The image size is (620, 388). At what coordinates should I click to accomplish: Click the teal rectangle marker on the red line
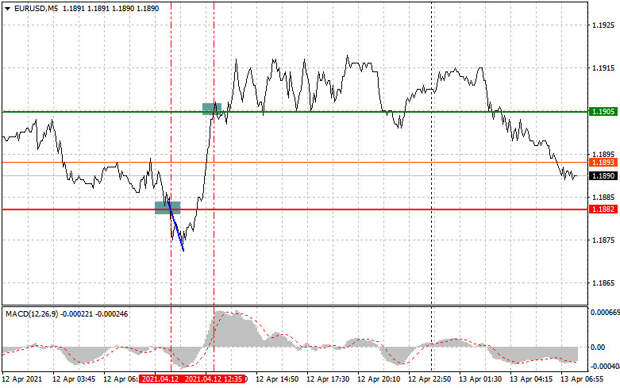click(168, 208)
